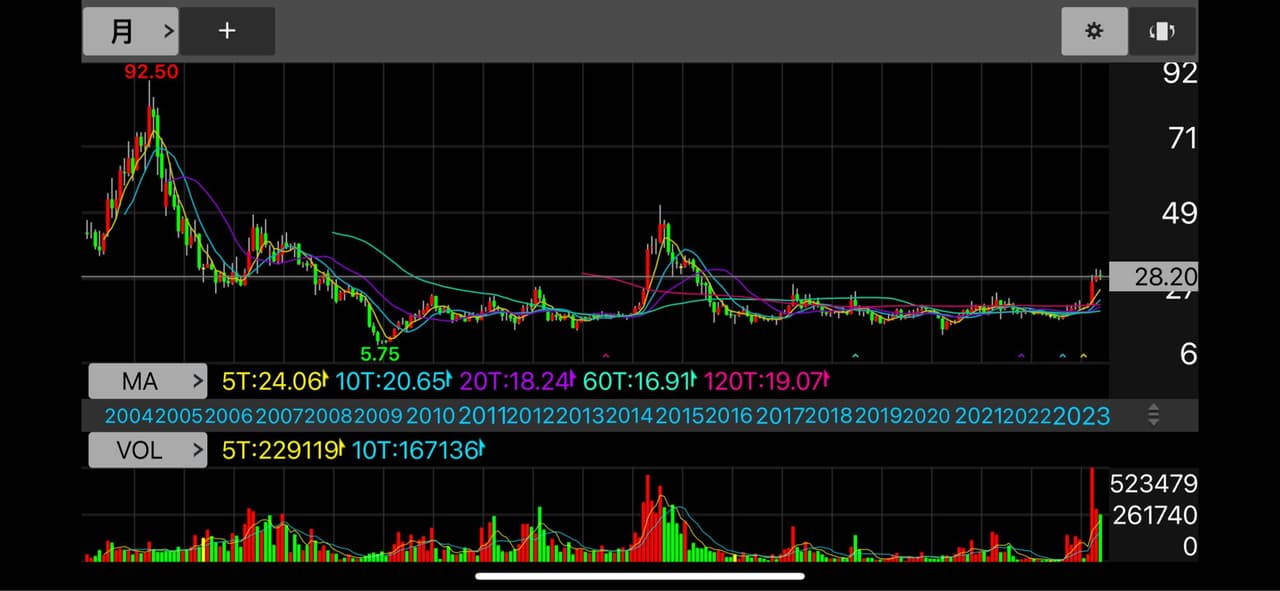Tap the price axis label 49

(x=1182, y=213)
